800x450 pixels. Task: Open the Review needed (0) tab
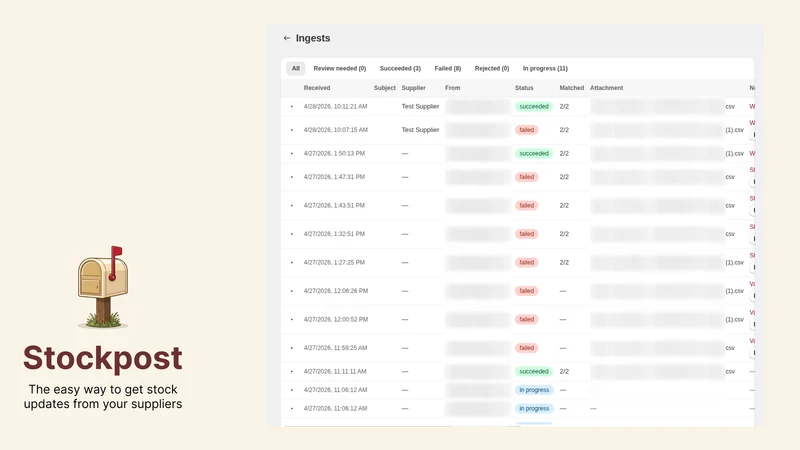click(340, 68)
